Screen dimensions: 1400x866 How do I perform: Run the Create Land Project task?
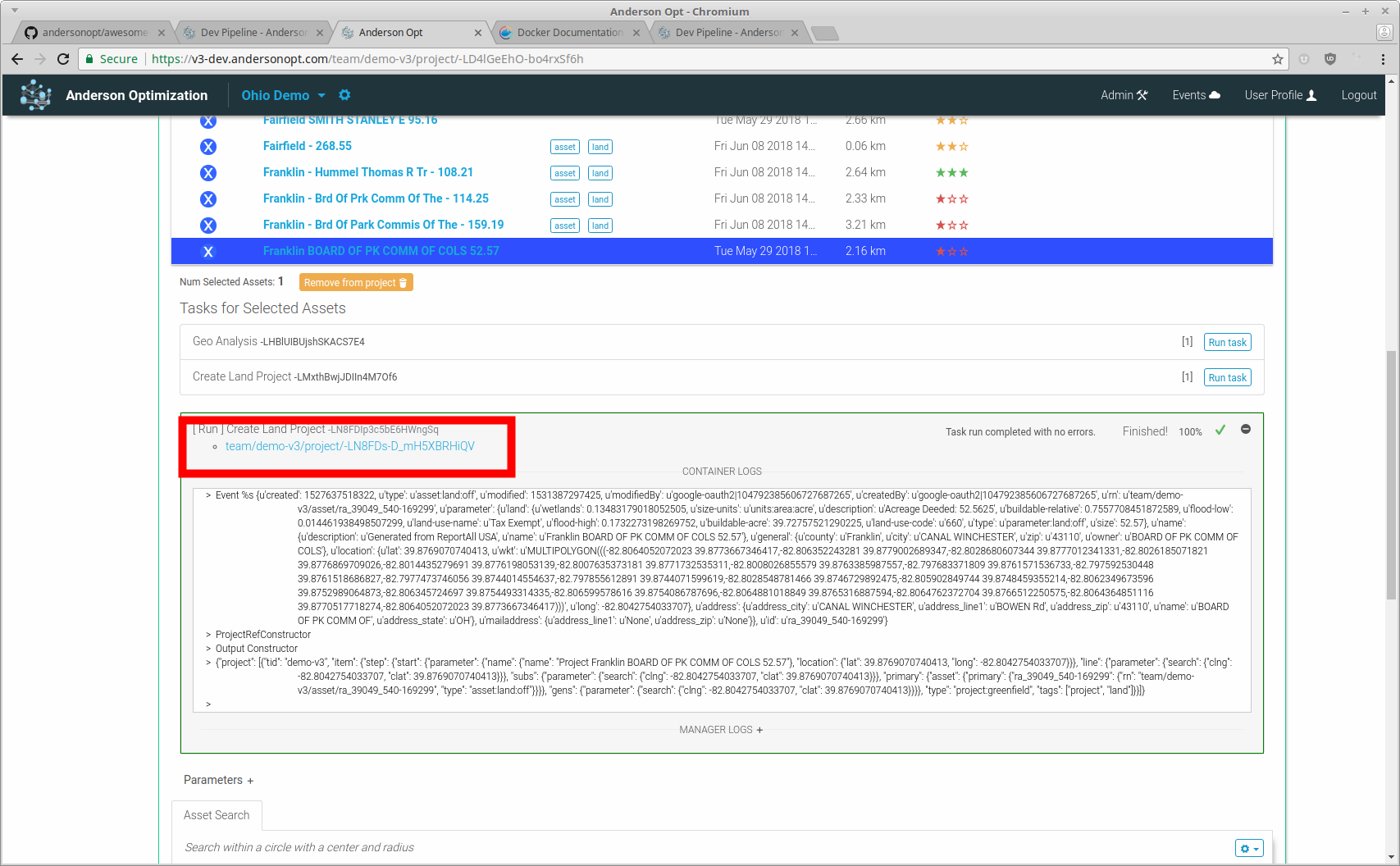click(x=1227, y=378)
